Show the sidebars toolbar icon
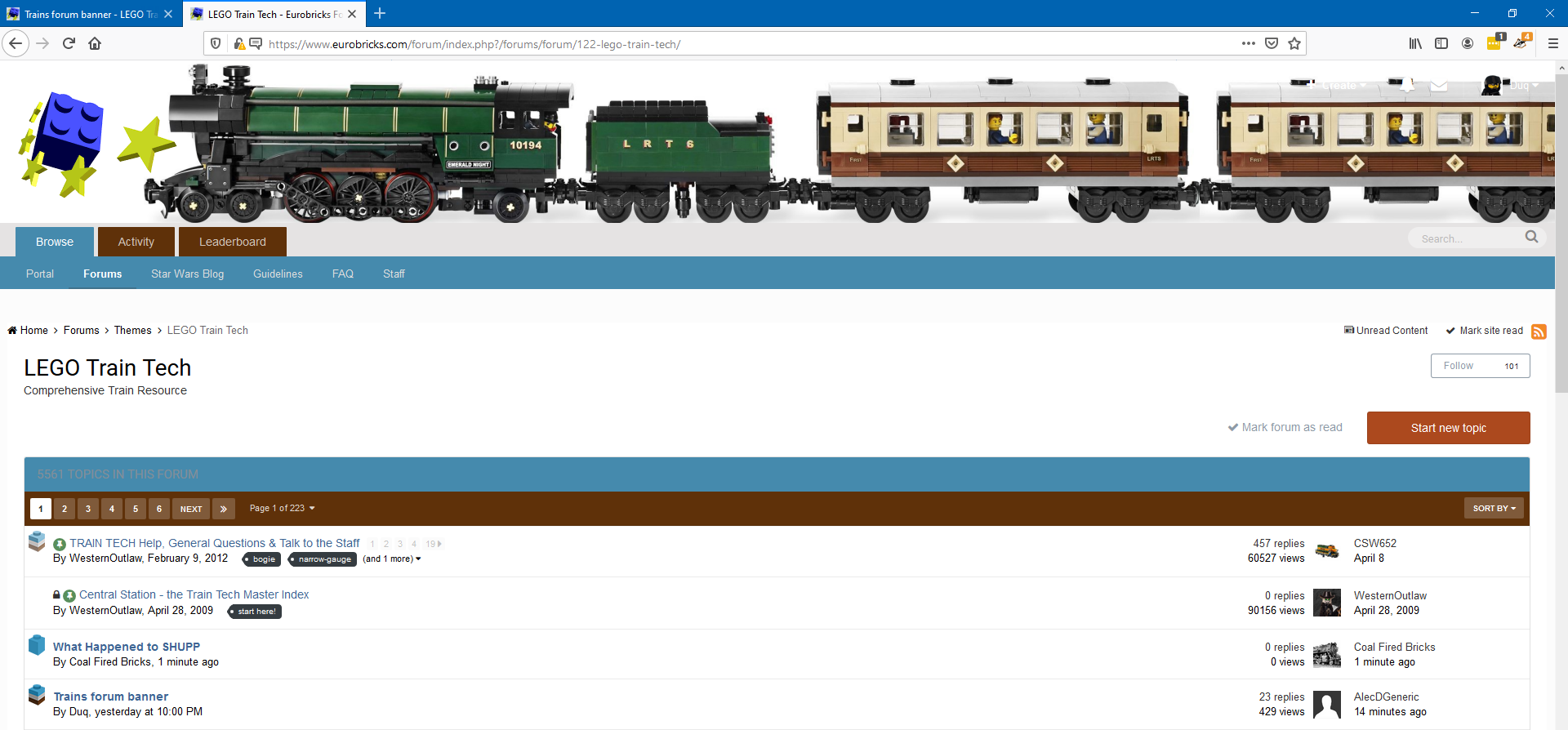The width and height of the screenshot is (1568, 730). (1441, 43)
